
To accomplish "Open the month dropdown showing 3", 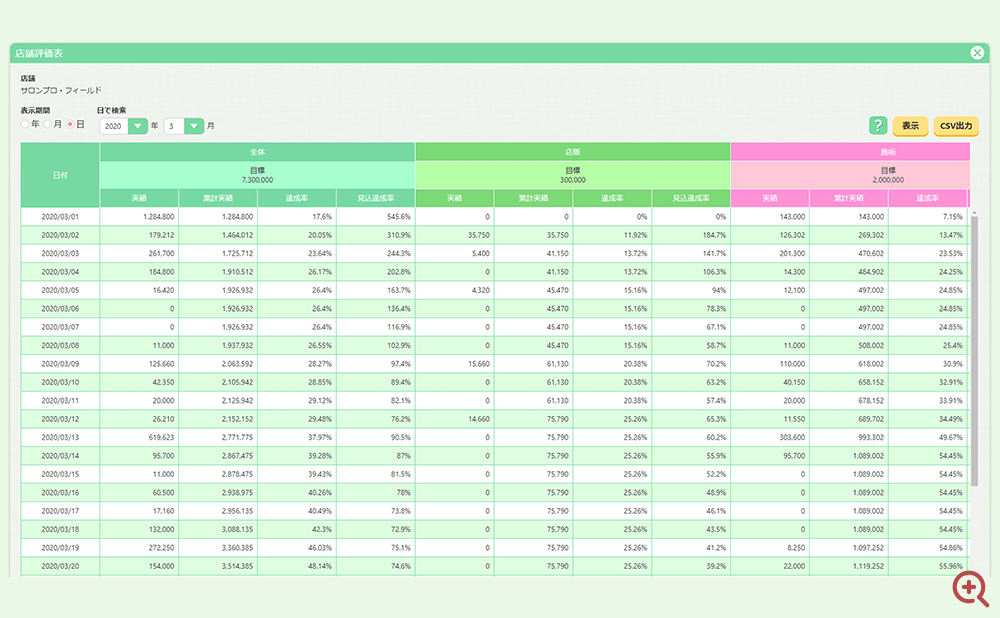I will pos(184,126).
